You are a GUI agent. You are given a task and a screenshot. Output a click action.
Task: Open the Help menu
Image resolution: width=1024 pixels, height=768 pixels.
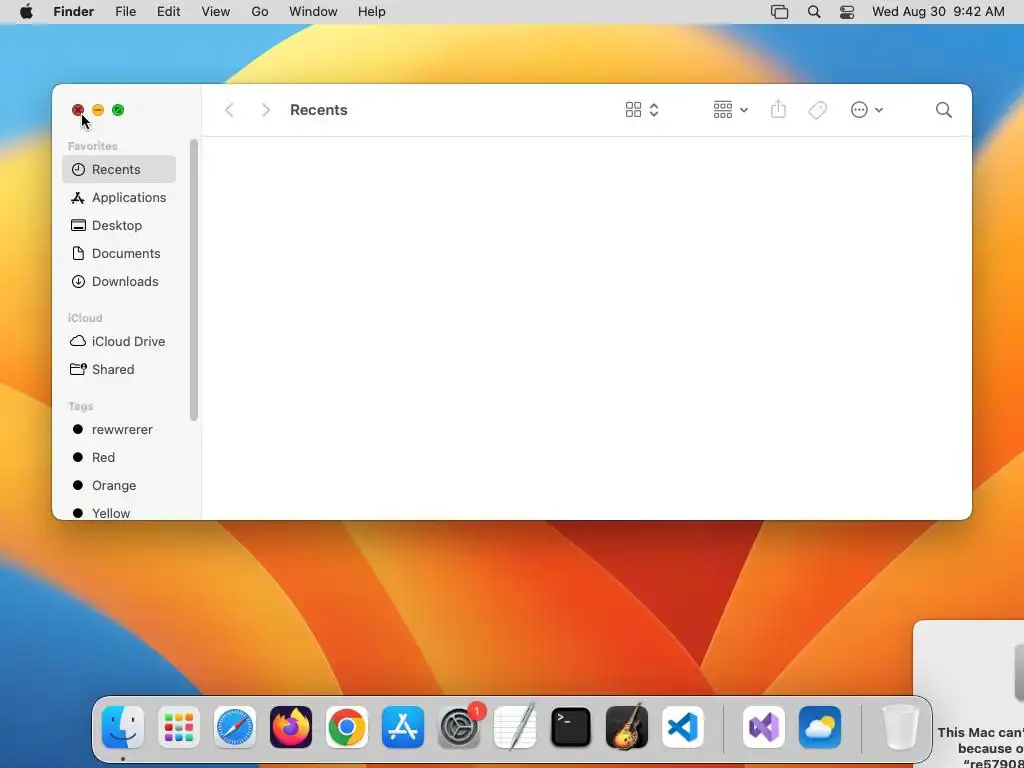[372, 12]
